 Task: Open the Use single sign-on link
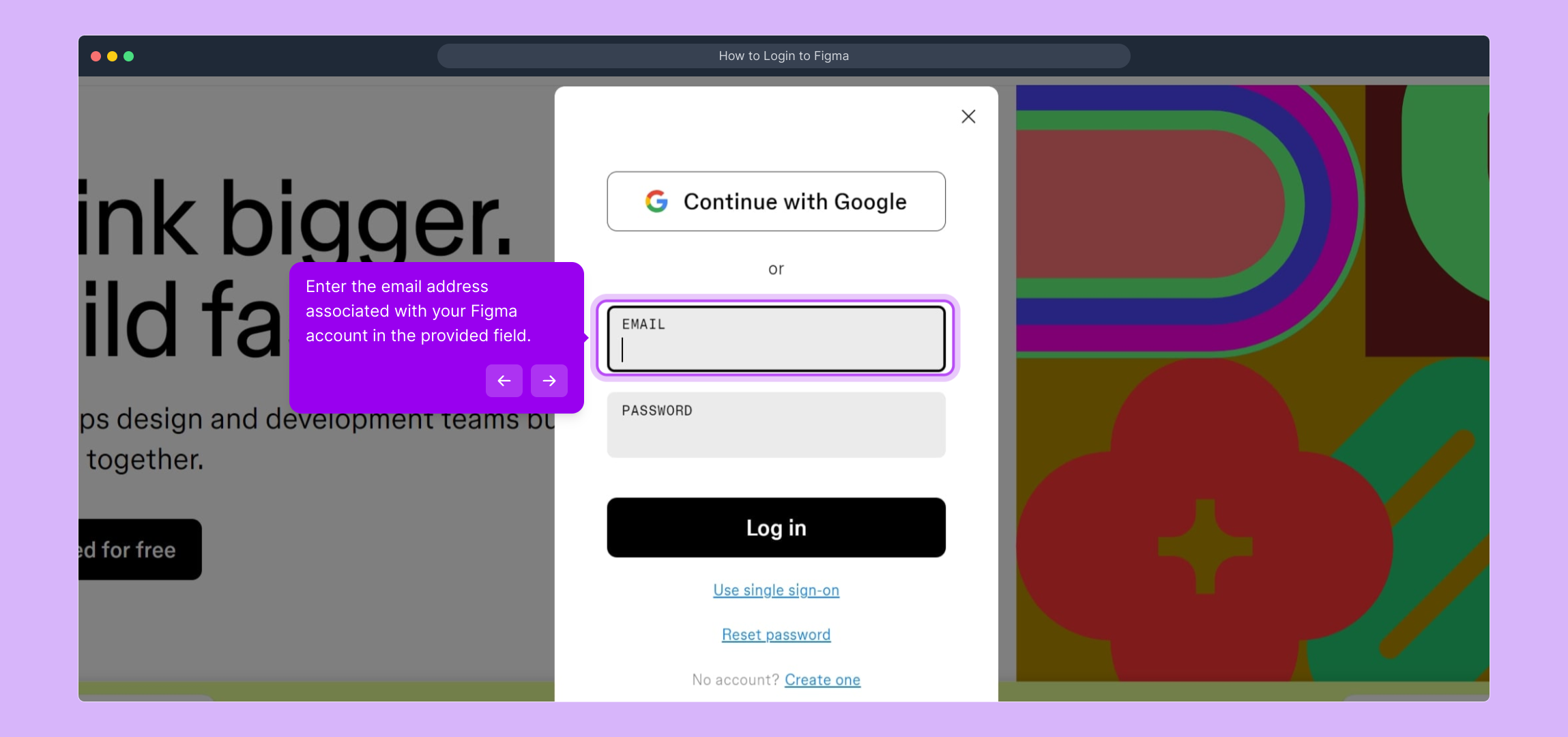[x=776, y=590]
